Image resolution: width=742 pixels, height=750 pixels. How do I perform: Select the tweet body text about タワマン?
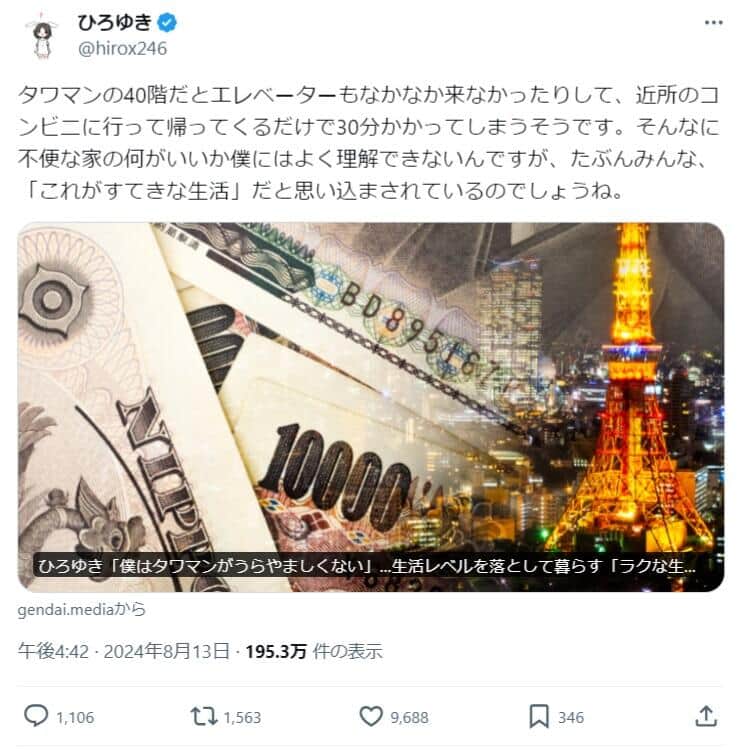(x=369, y=143)
